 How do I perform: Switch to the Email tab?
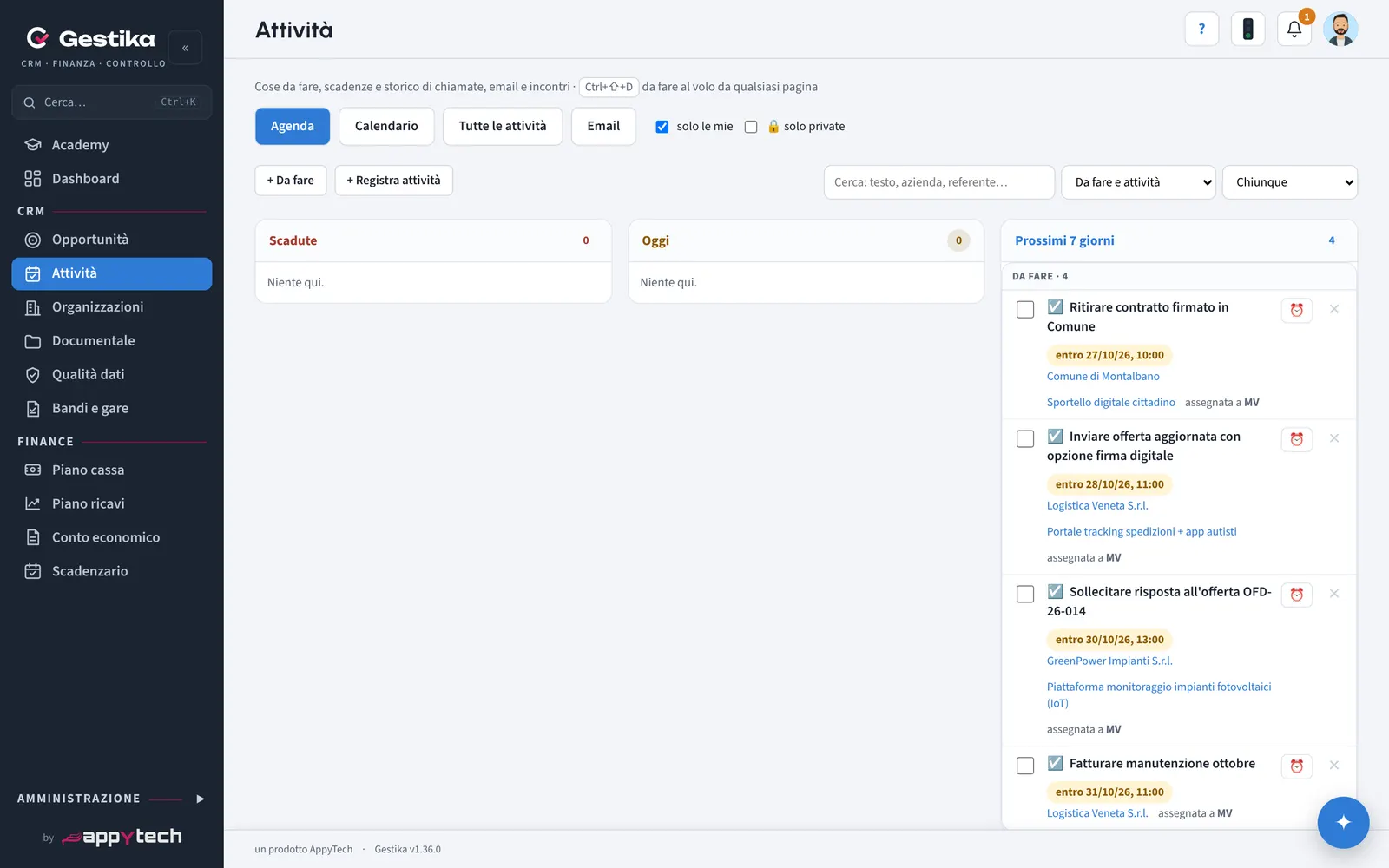coord(603,127)
